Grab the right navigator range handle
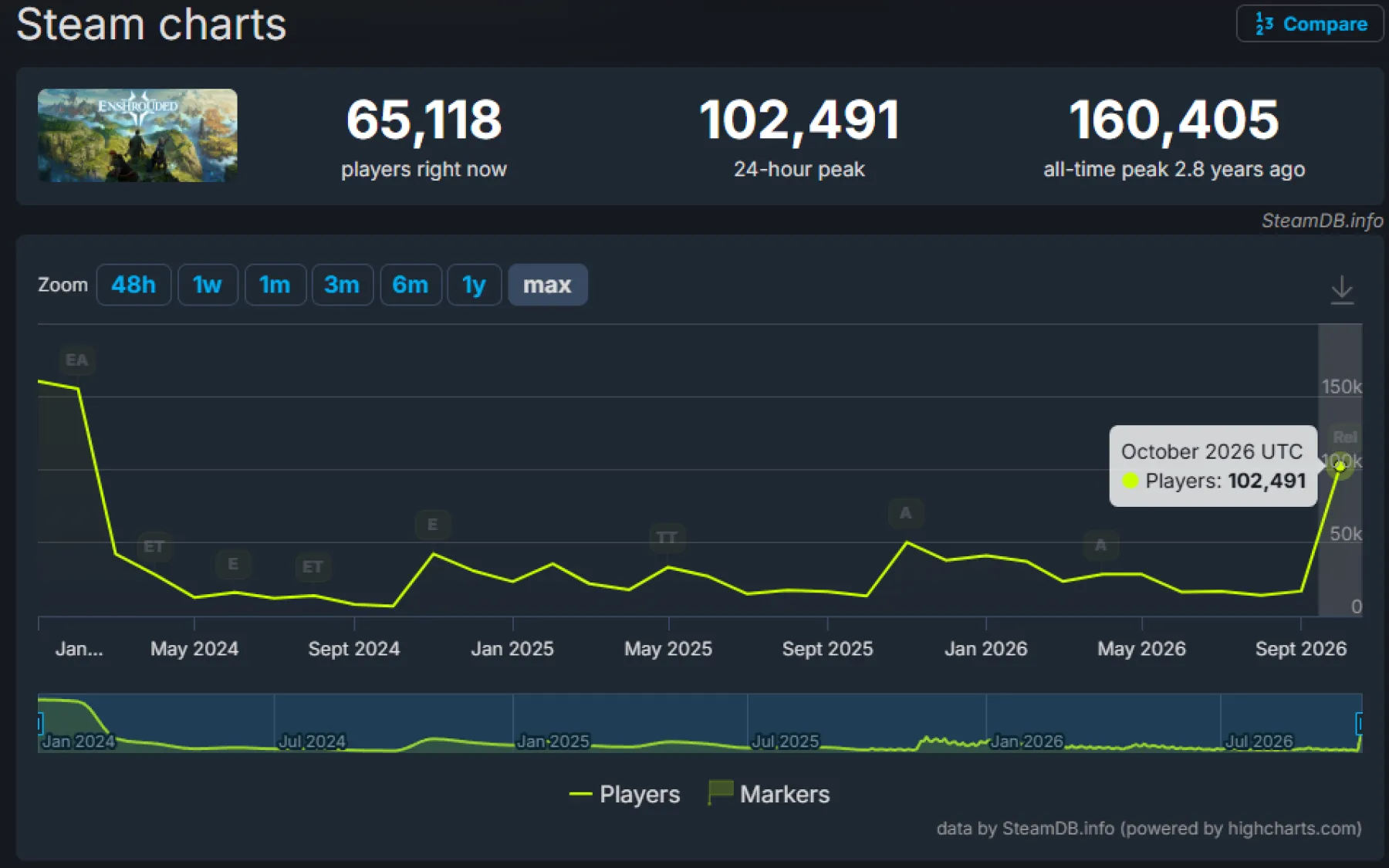1389x868 pixels. (1359, 723)
